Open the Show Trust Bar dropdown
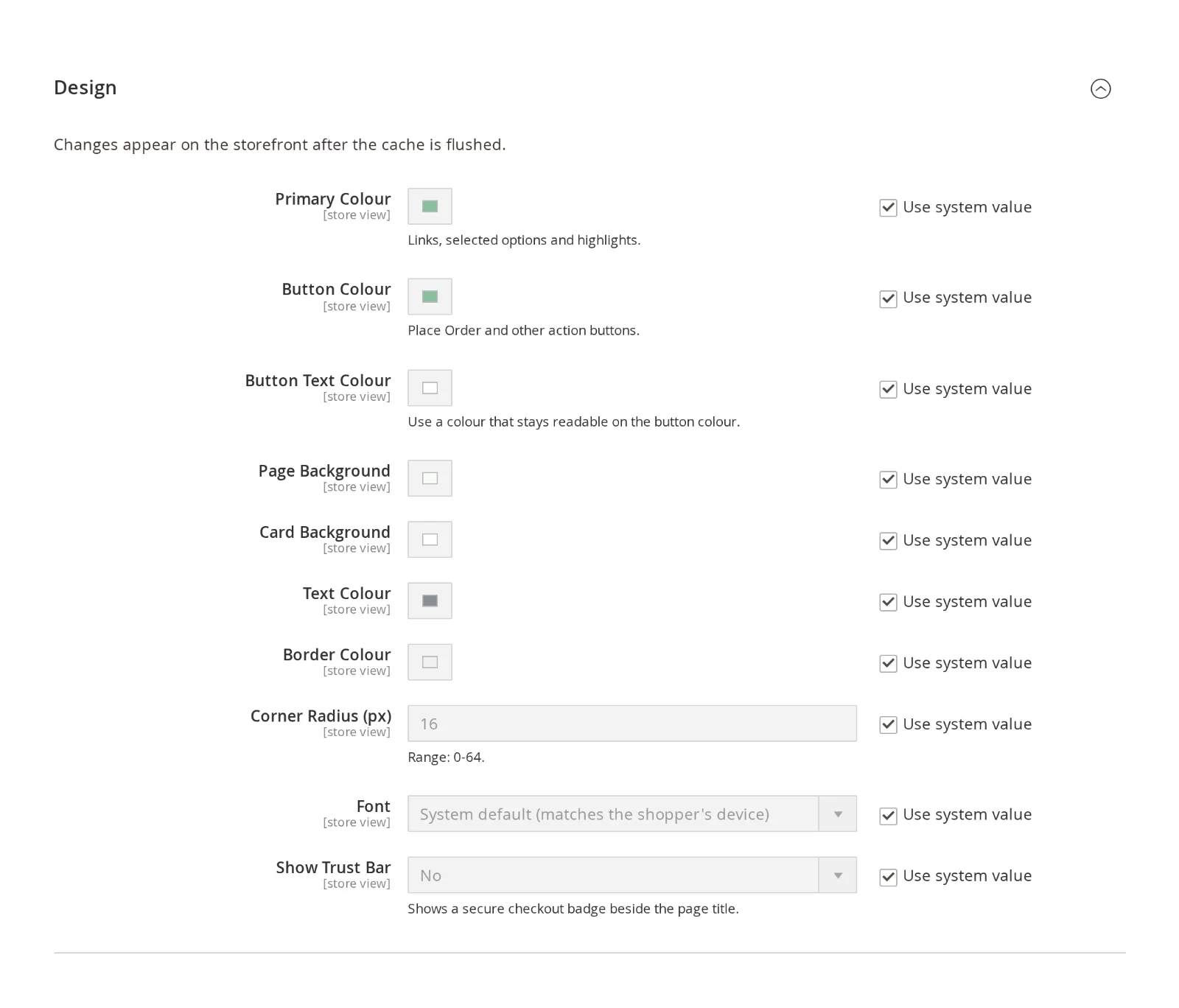1179x1008 pixels. tap(632, 875)
